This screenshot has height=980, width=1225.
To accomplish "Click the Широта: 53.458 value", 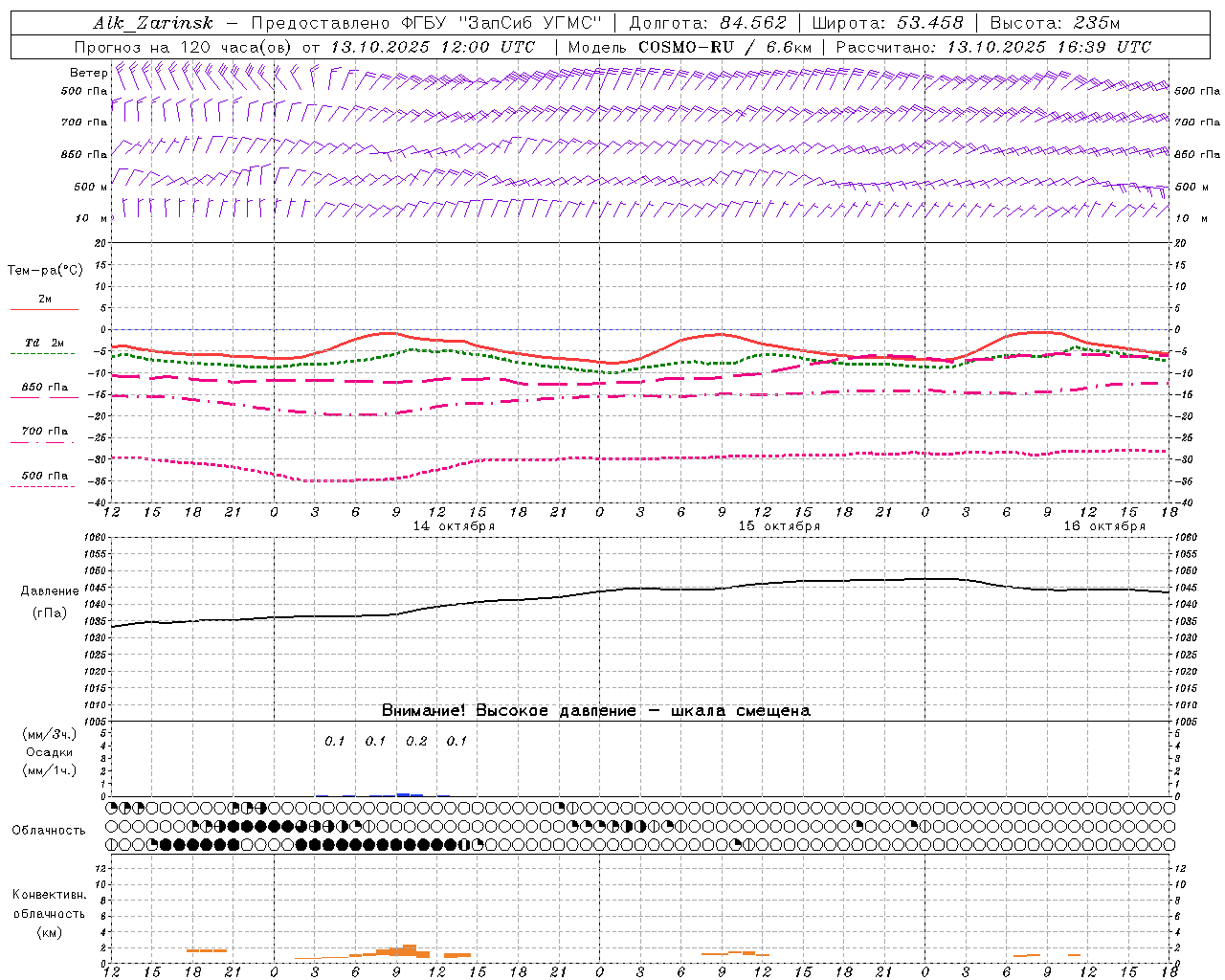I will [887, 23].
